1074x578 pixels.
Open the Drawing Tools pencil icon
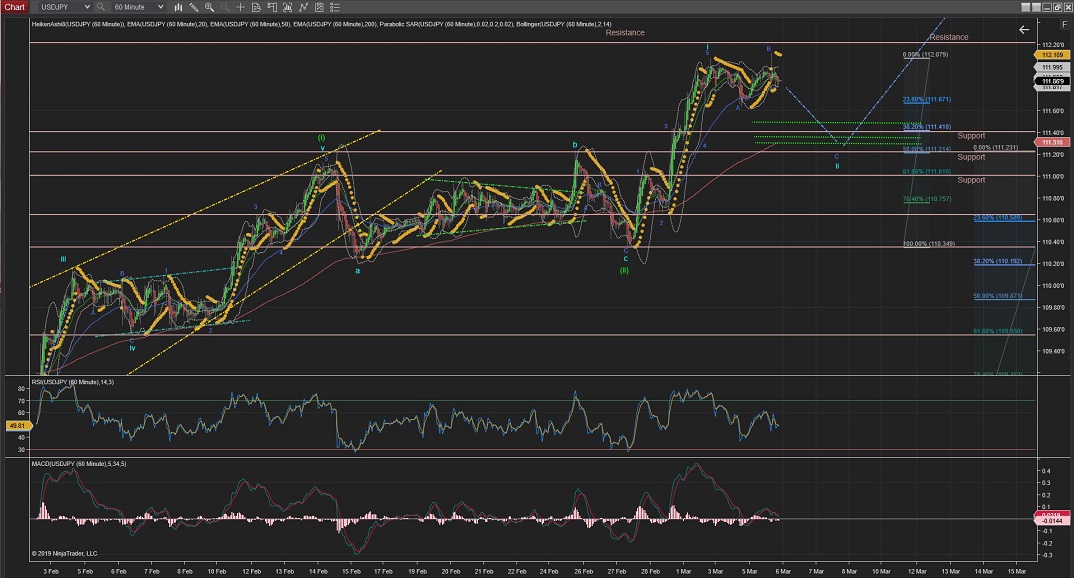193,7
